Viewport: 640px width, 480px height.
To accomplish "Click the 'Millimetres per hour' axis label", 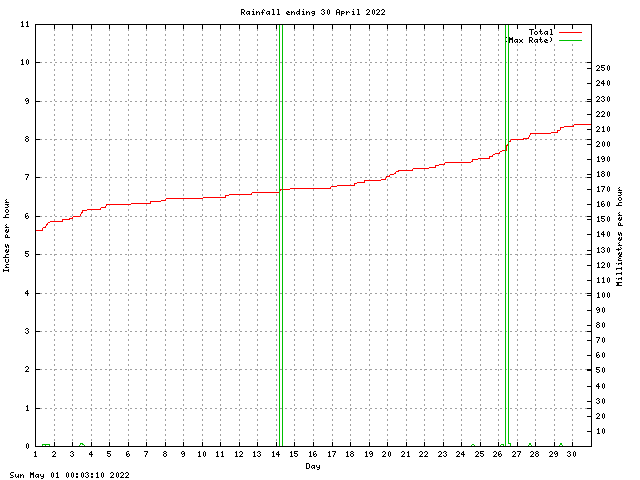I will (x=620, y=236).
